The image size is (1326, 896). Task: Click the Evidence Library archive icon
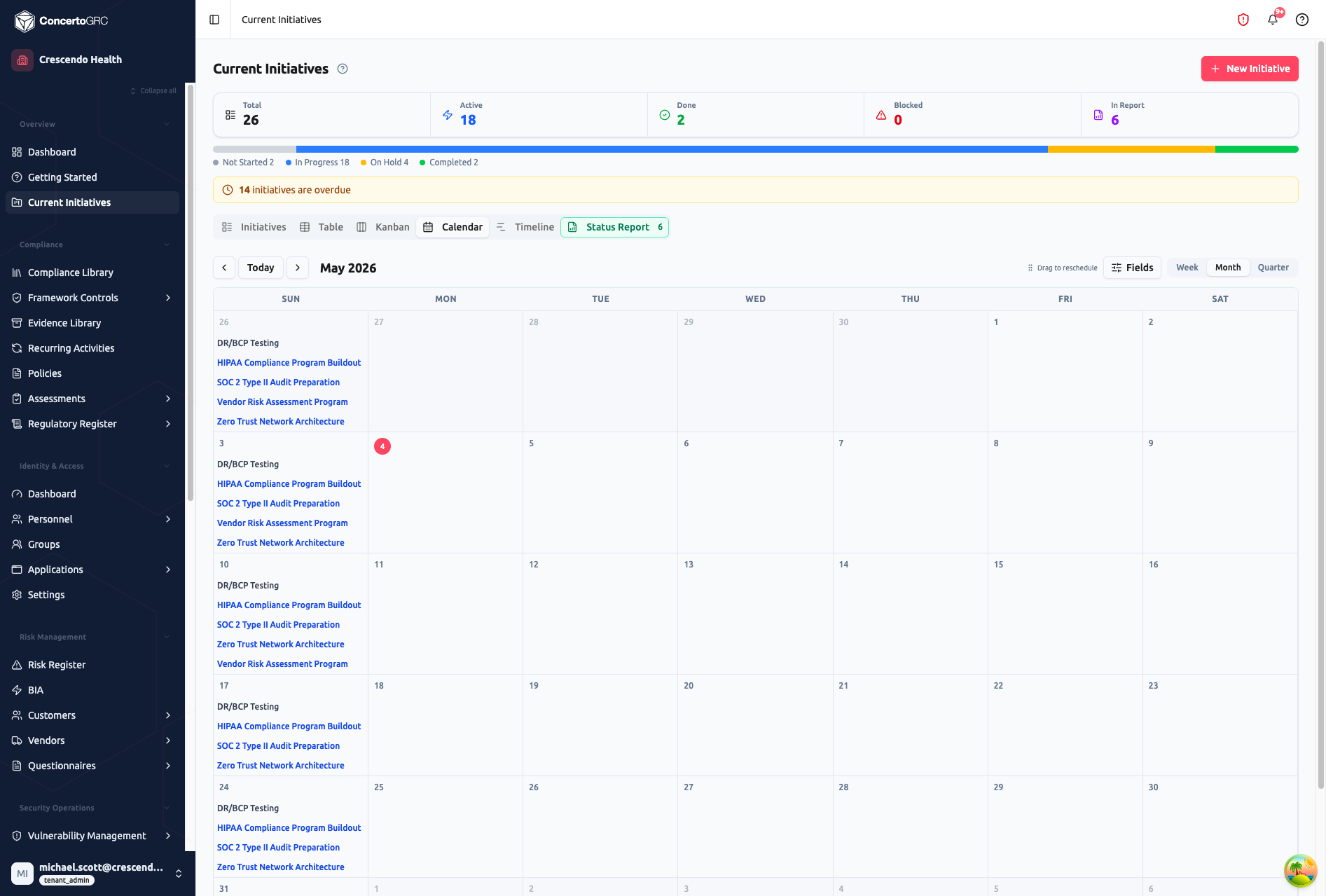tap(17, 323)
